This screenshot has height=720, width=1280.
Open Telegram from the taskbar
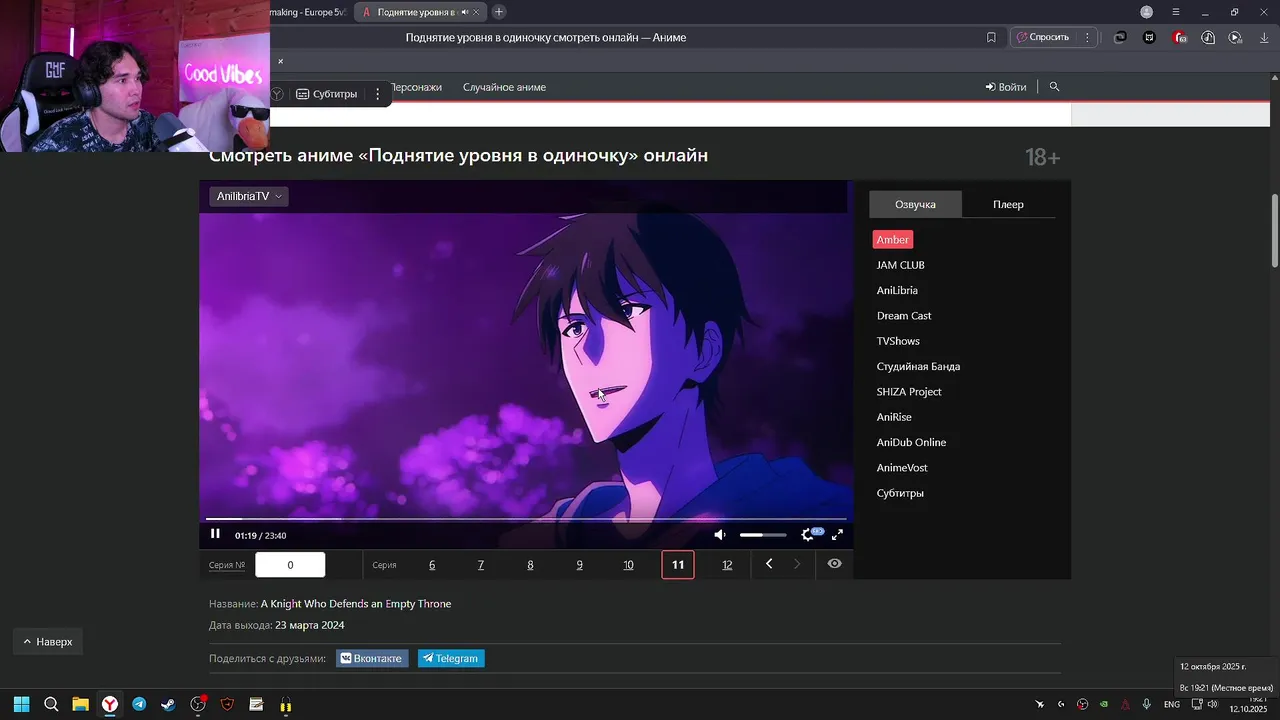coord(139,704)
